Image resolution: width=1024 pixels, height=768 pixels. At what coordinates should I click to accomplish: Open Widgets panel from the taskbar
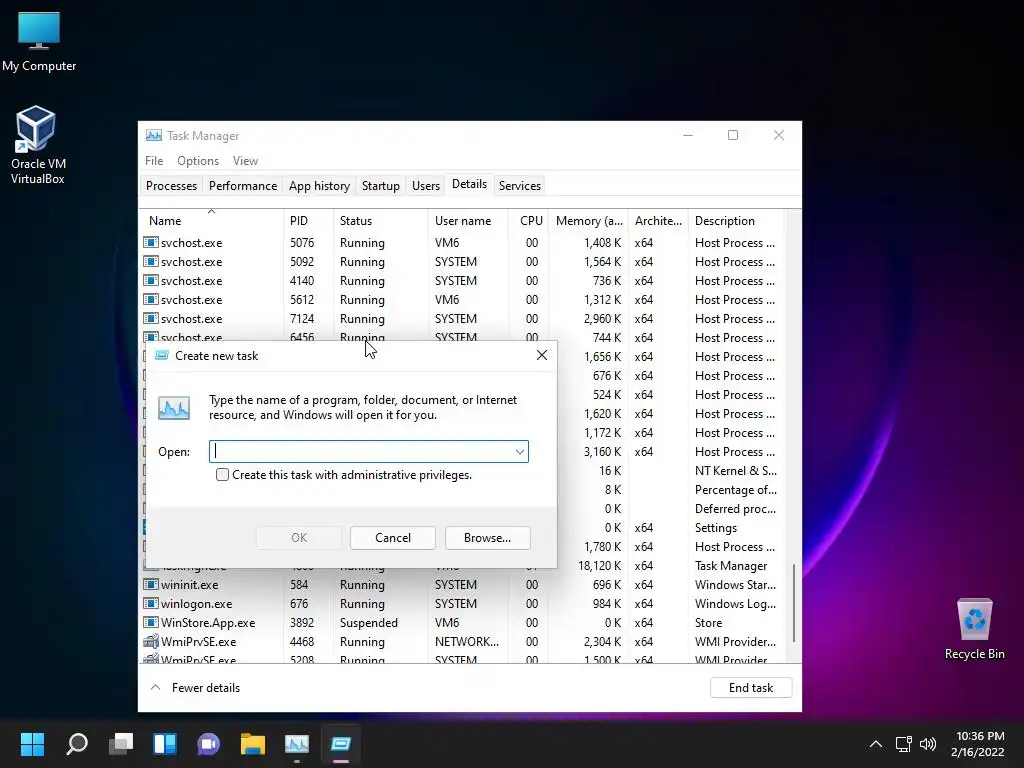[x=165, y=744]
